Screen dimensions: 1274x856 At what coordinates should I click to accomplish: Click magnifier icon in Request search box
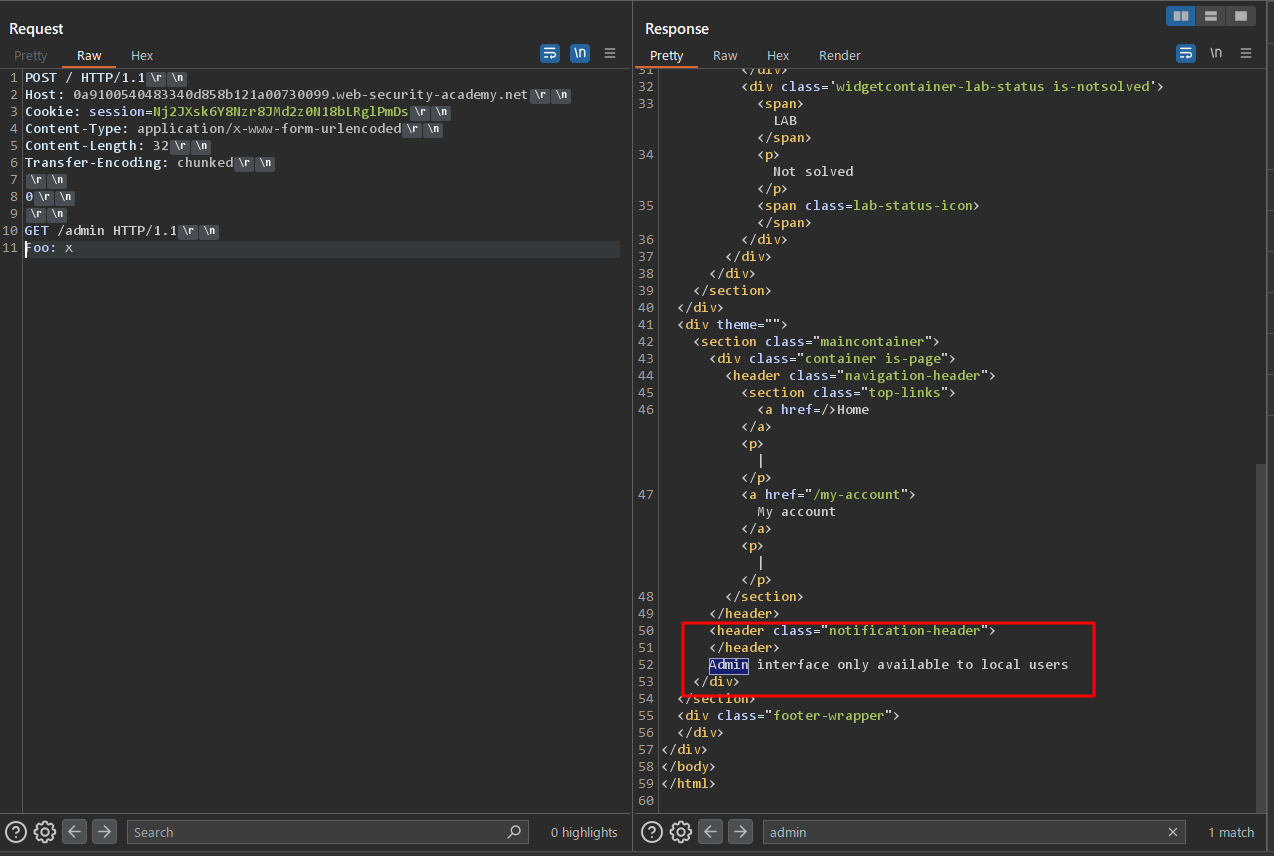tap(514, 832)
